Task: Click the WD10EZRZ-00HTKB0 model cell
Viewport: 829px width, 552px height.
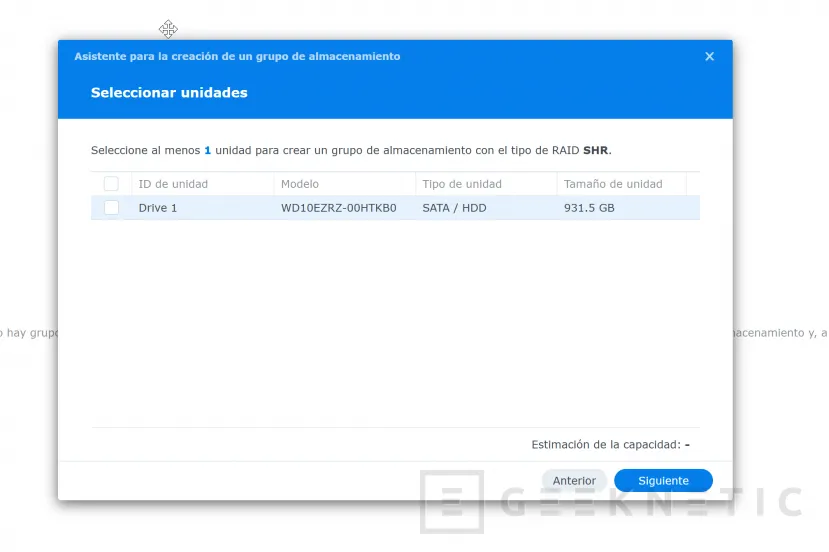Action: pyautogui.click(x=339, y=208)
